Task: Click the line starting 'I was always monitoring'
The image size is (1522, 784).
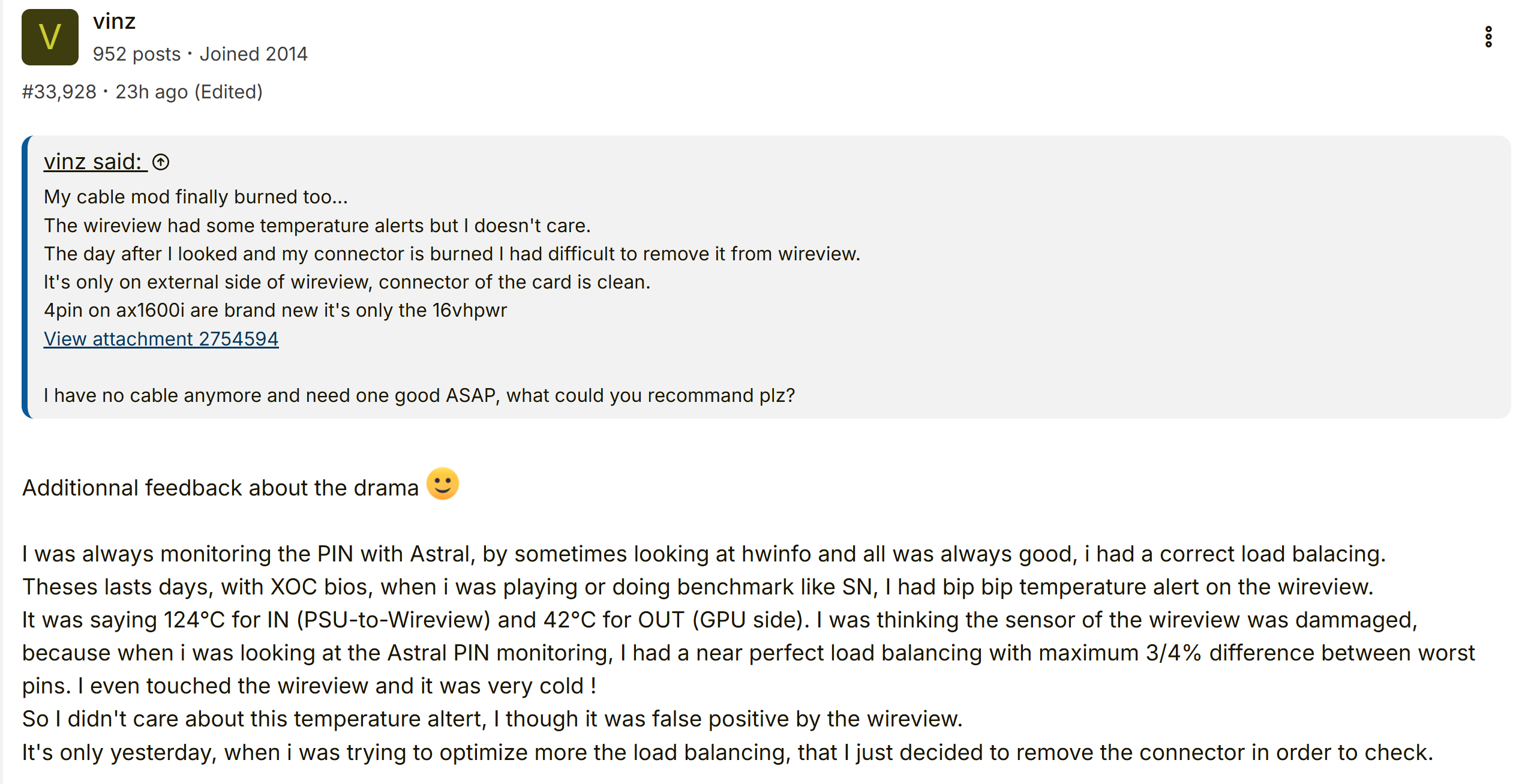Action: tap(704, 554)
